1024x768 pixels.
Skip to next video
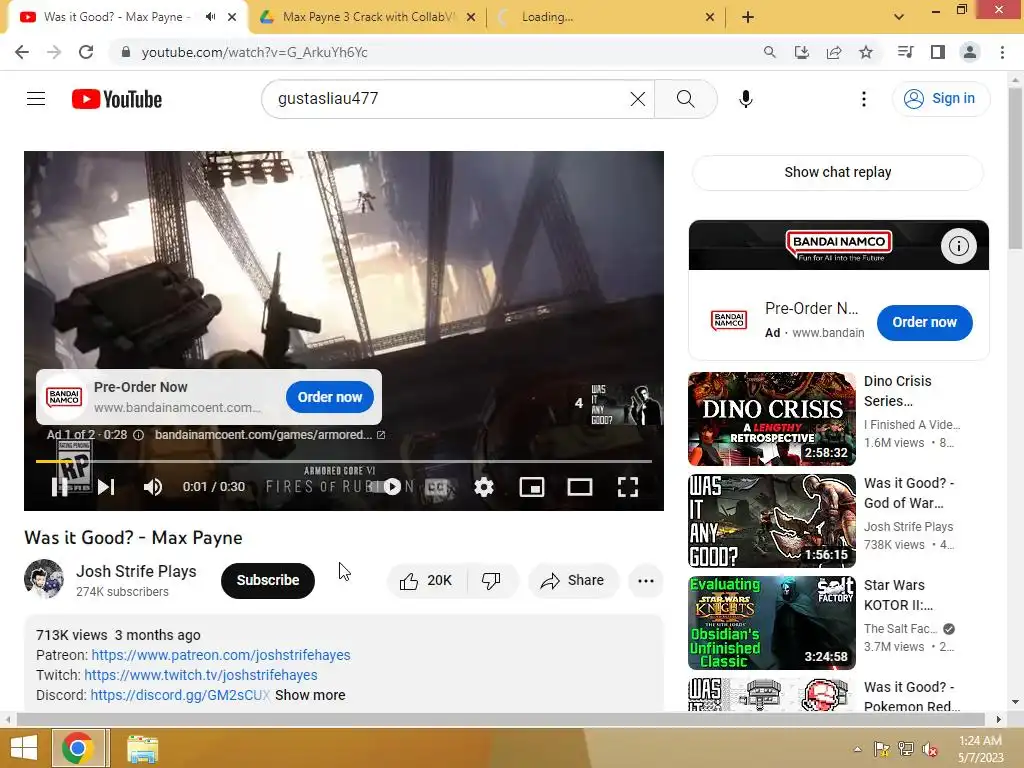coord(106,487)
